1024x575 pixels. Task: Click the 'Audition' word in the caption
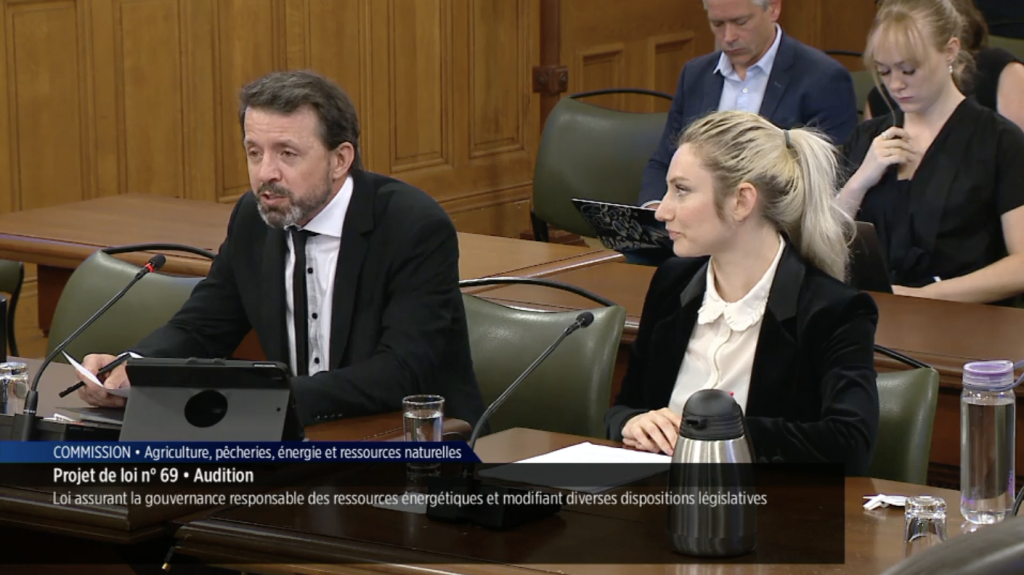pos(223,476)
